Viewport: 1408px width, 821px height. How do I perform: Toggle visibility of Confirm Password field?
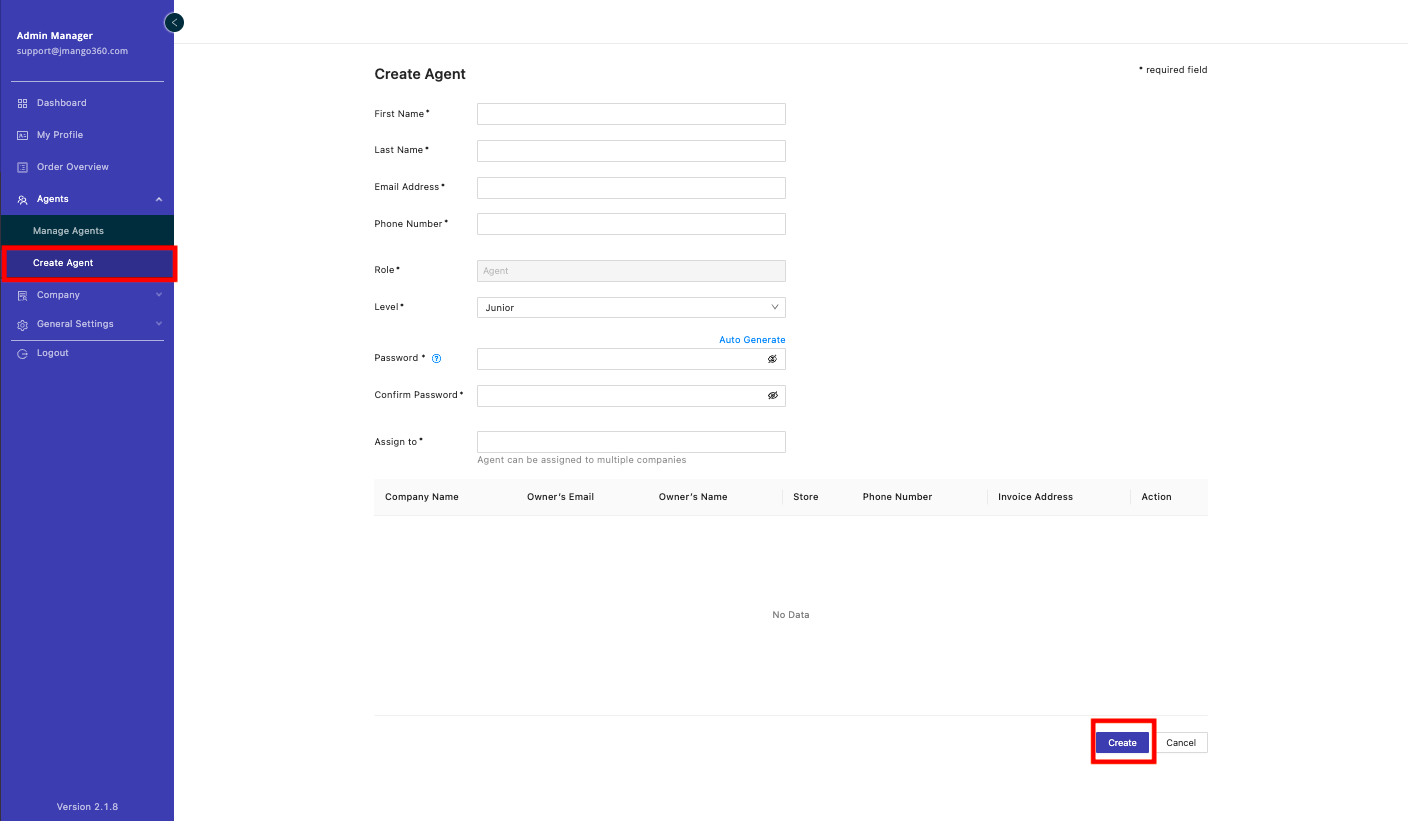(x=772, y=396)
